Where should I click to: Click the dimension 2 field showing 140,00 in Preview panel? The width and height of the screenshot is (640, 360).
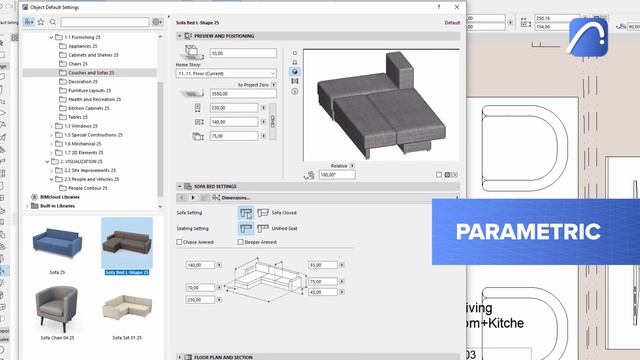coord(234,122)
